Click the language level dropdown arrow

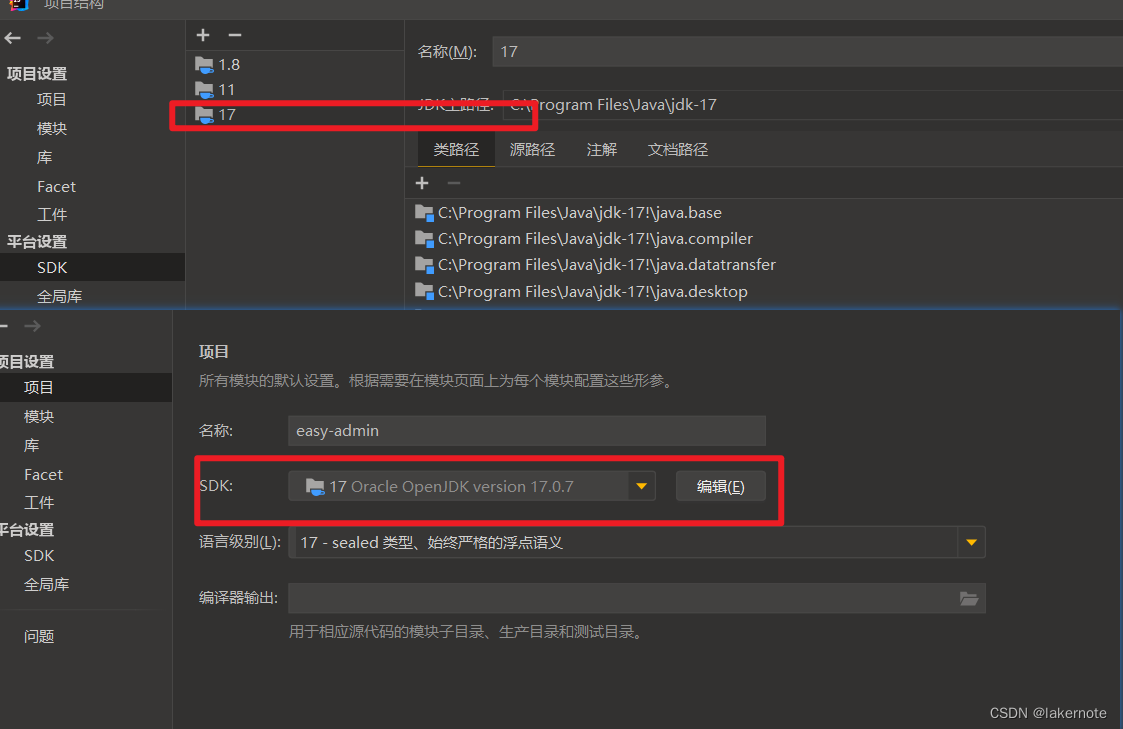tap(972, 542)
